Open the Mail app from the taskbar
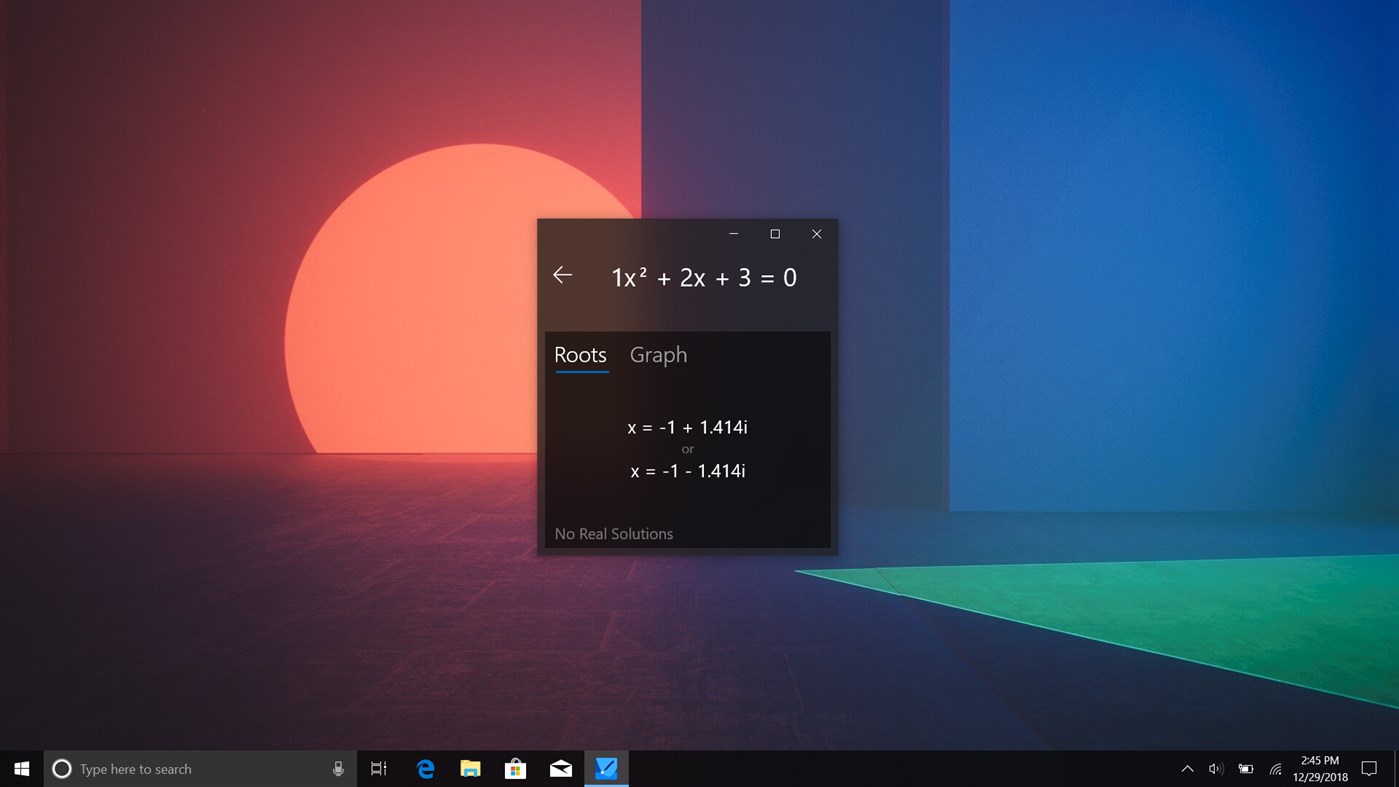1399x787 pixels. point(560,768)
